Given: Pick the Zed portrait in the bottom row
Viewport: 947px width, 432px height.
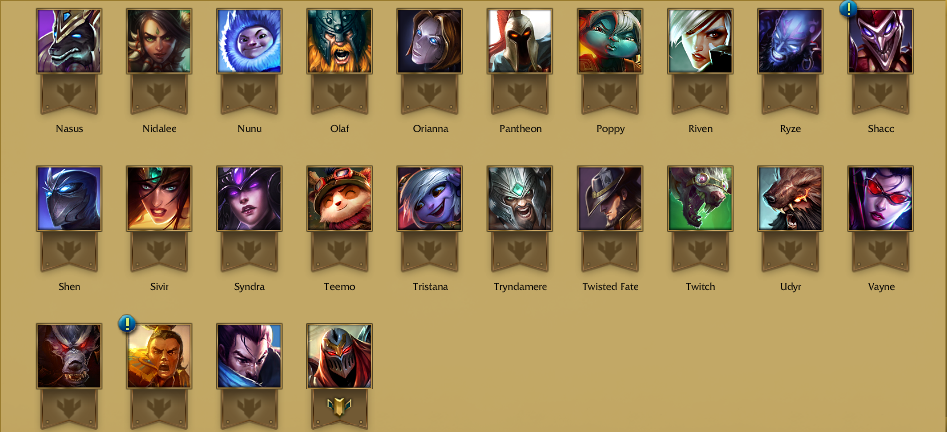Looking at the screenshot, I should (339, 356).
